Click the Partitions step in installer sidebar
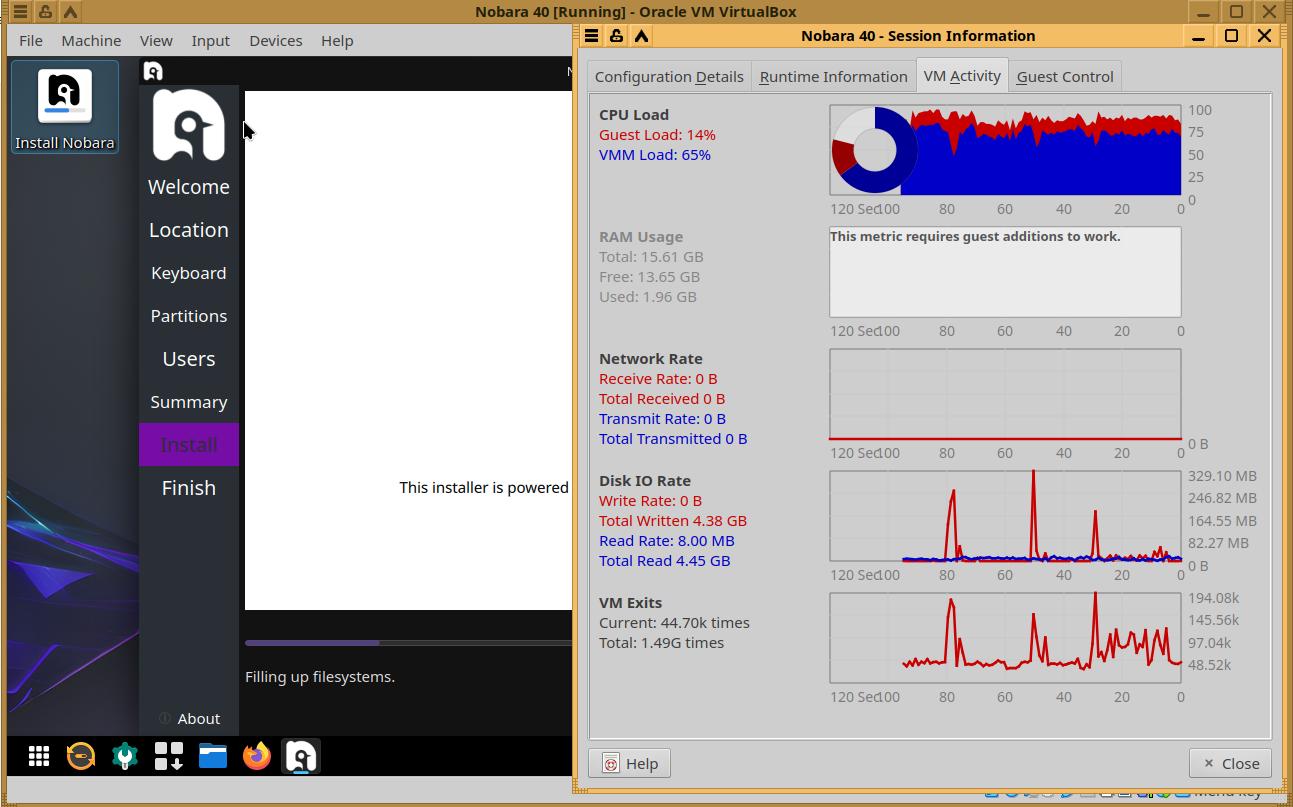This screenshot has height=807, width=1293. click(x=189, y=316)
